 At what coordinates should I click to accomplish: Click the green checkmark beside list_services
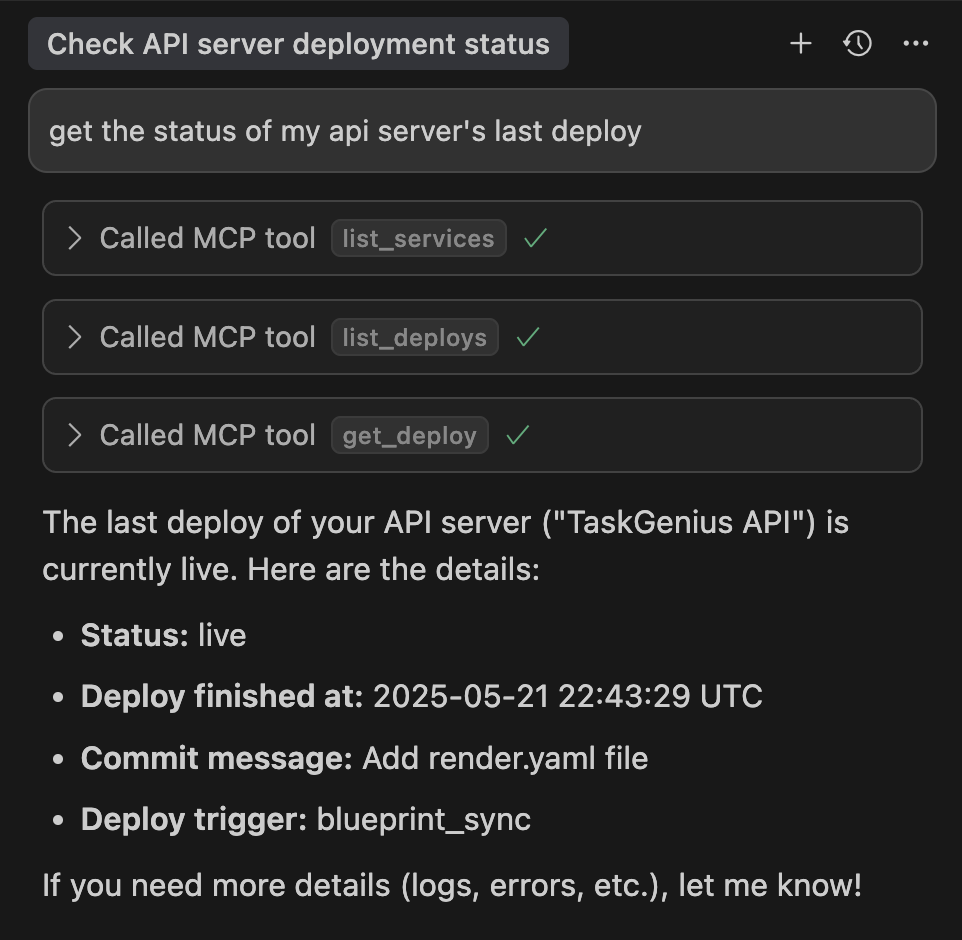click(x=535, y=238)
